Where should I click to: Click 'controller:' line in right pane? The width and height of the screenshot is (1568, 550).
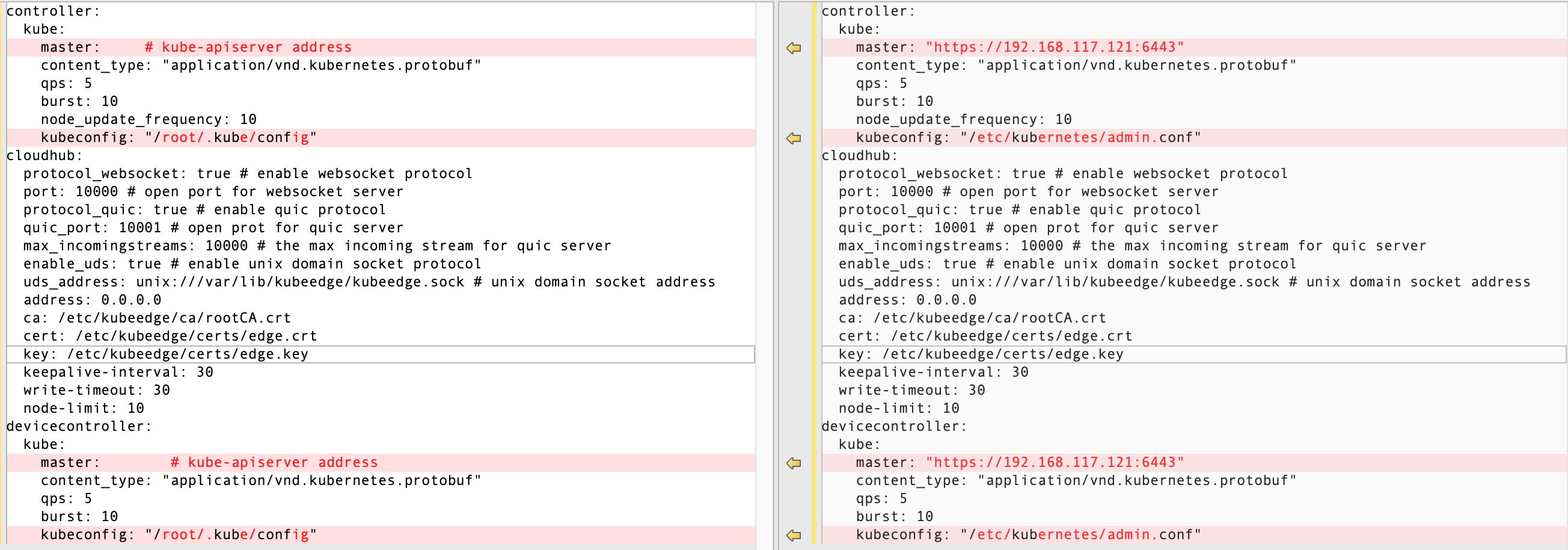pyautogui.click(x=869, y=11)
